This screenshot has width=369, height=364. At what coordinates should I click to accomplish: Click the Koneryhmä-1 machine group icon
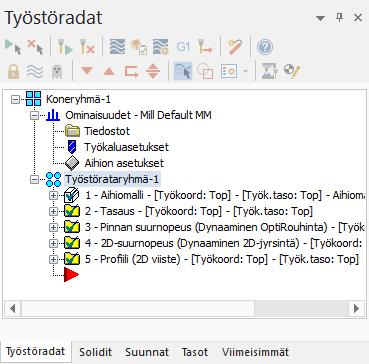(x=34, y=99)
